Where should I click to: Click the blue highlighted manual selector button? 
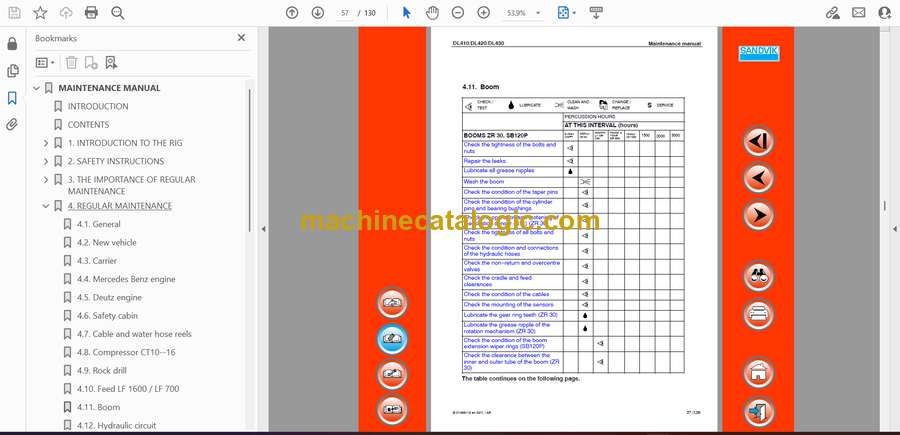click(393, 339)
